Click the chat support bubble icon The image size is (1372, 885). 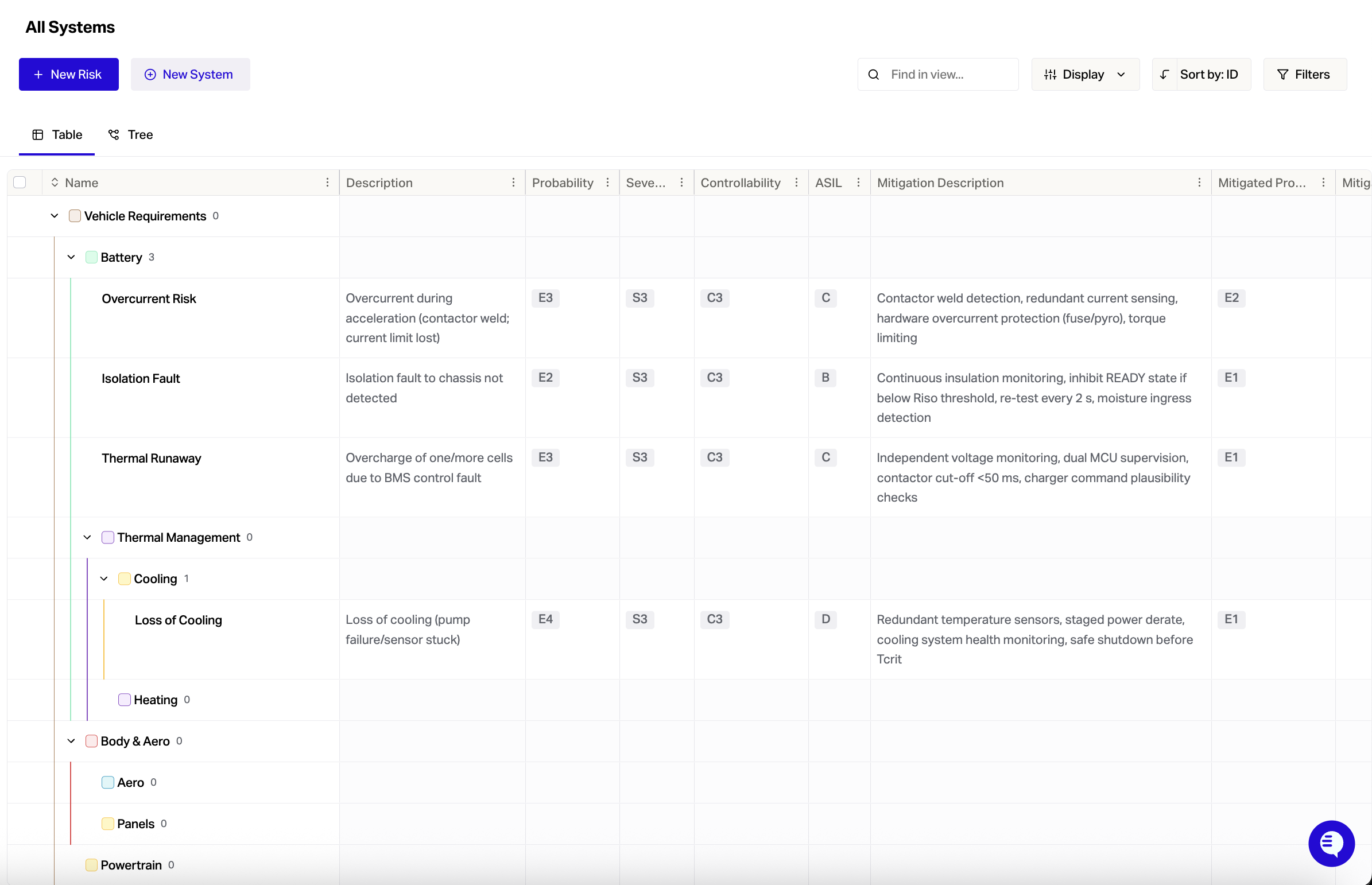click(x=1331, y=843)
